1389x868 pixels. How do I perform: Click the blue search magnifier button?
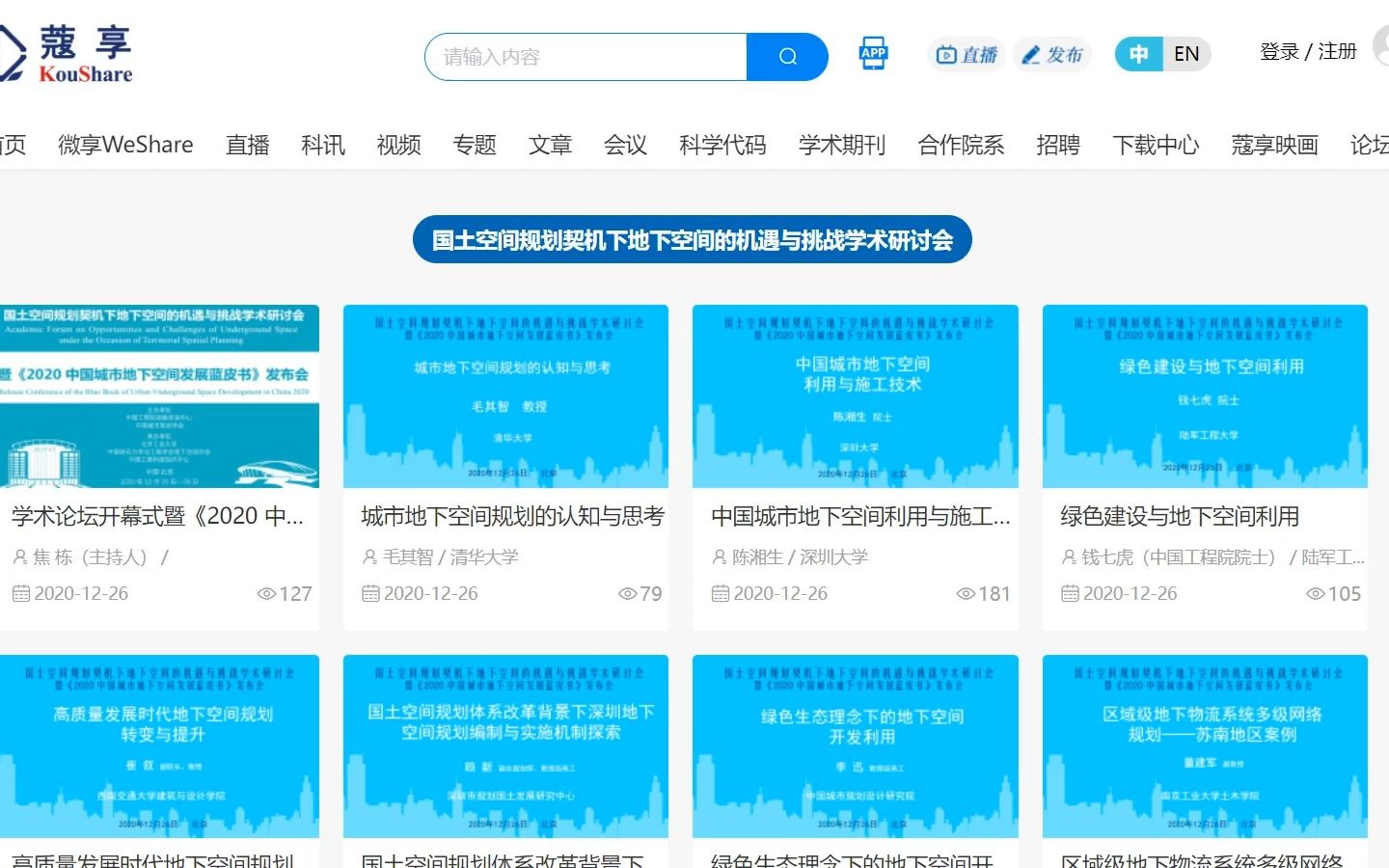(787, 57)
